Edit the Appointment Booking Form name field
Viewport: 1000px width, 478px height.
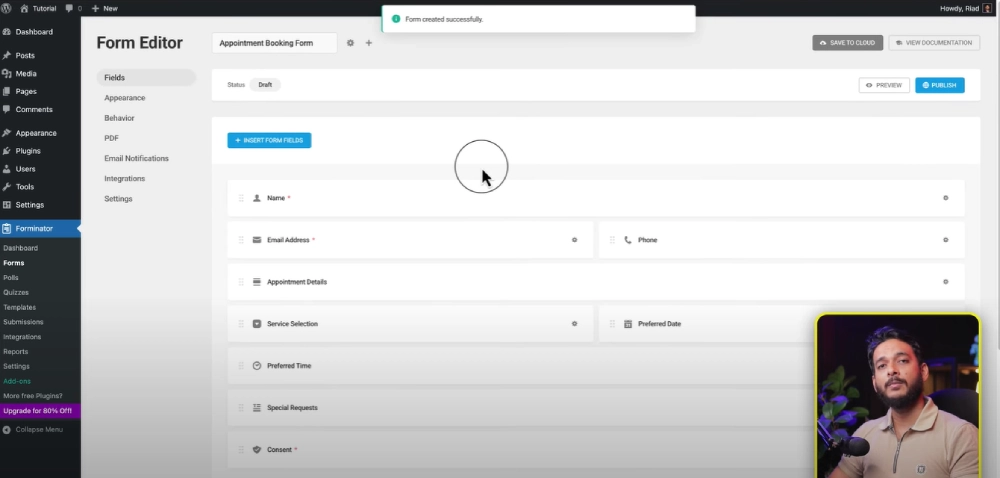(274, 43)
